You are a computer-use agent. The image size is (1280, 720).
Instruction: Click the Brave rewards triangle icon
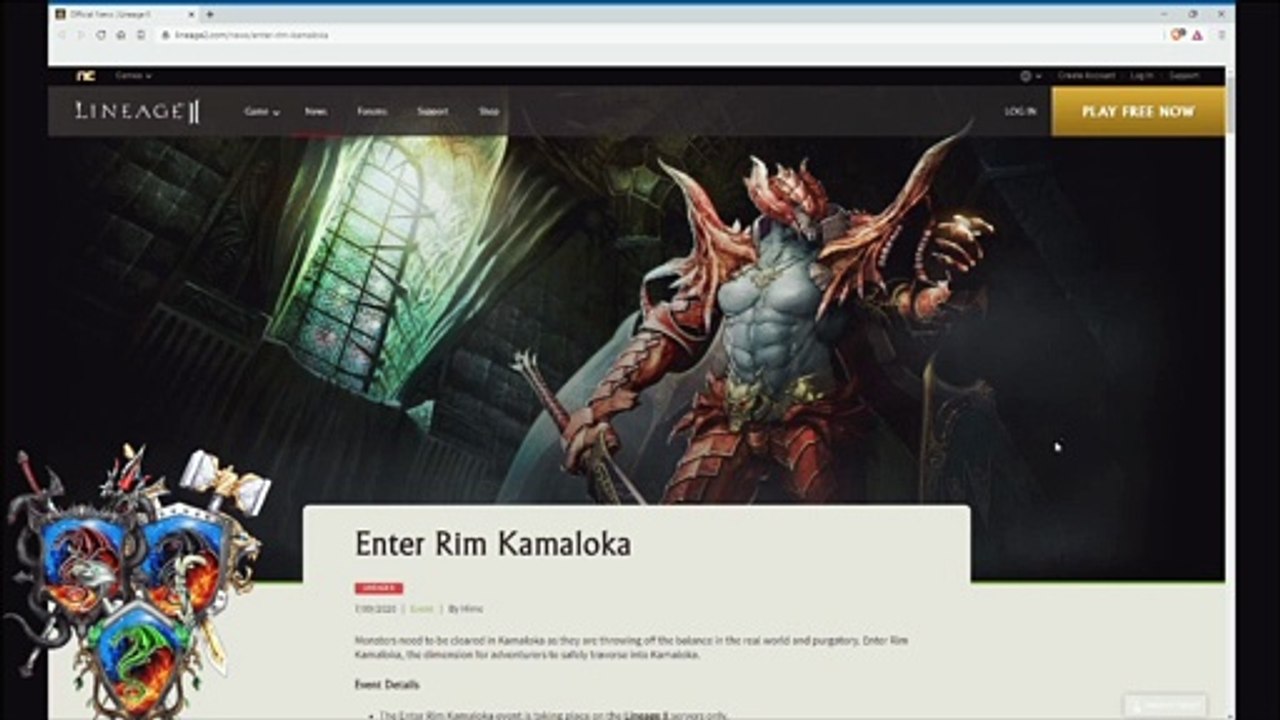[1197, 34]
